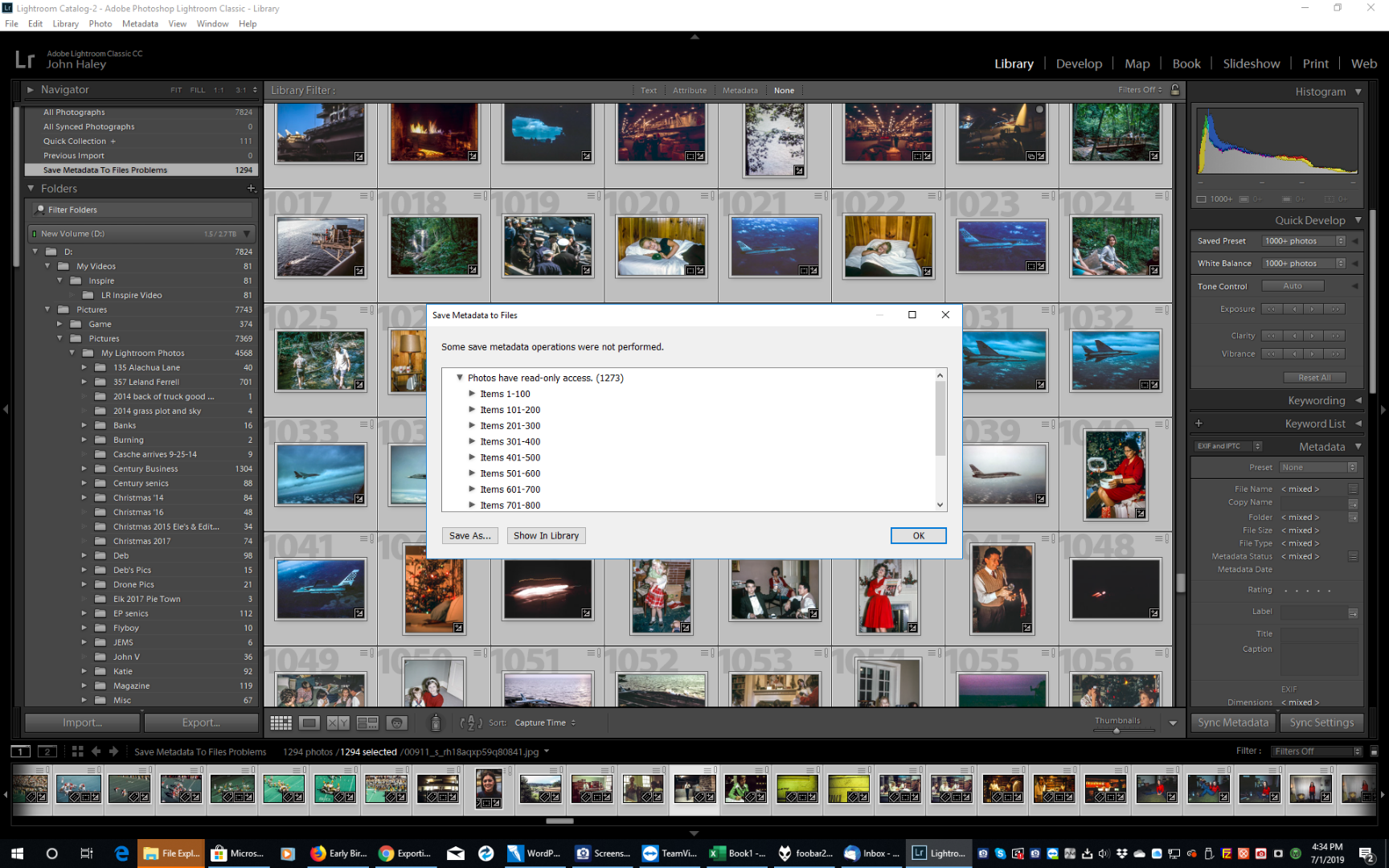
Task: Add to Quick Collection plus sign
Action: (113, 141)
